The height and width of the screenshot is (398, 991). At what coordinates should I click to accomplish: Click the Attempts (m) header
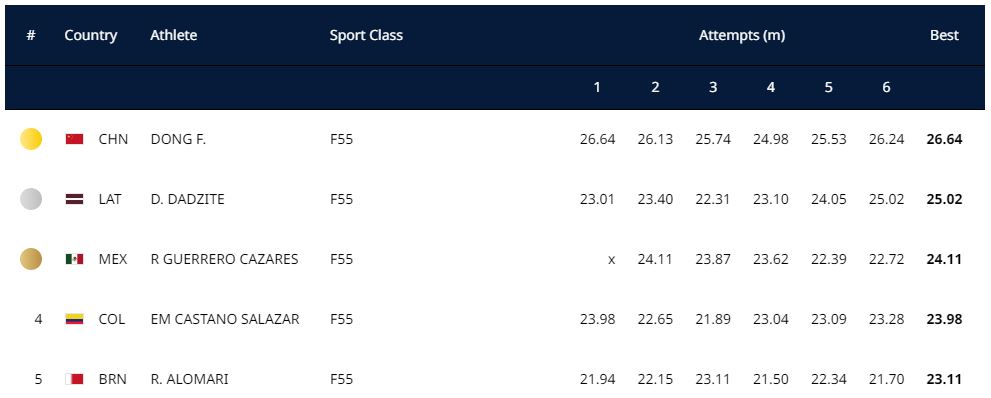(742, 35)
